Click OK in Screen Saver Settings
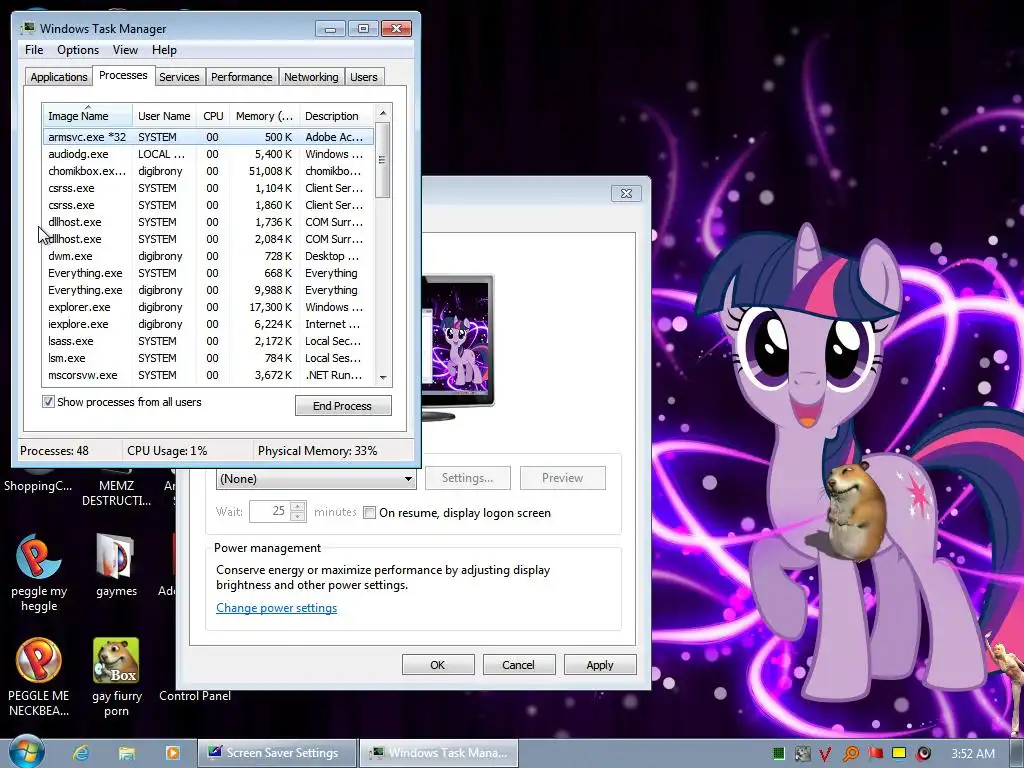Viewport: 1024px width, 768px height. 438,665
